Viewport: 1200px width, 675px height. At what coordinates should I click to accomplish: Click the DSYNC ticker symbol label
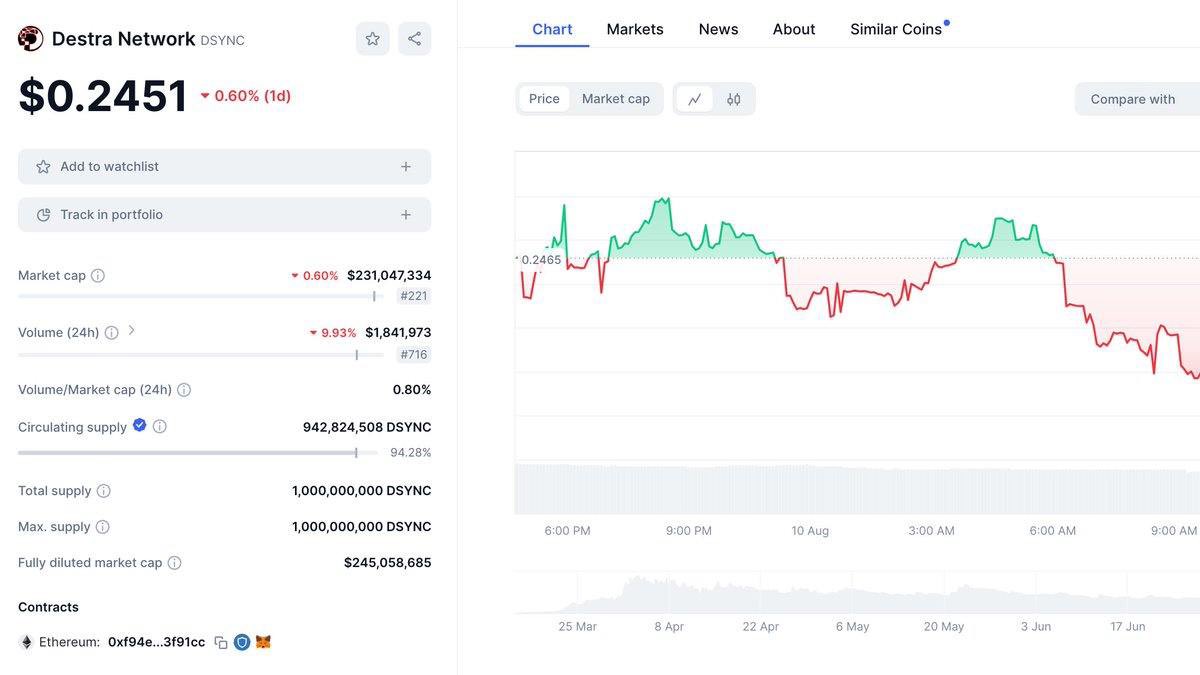tap(222, 41)
